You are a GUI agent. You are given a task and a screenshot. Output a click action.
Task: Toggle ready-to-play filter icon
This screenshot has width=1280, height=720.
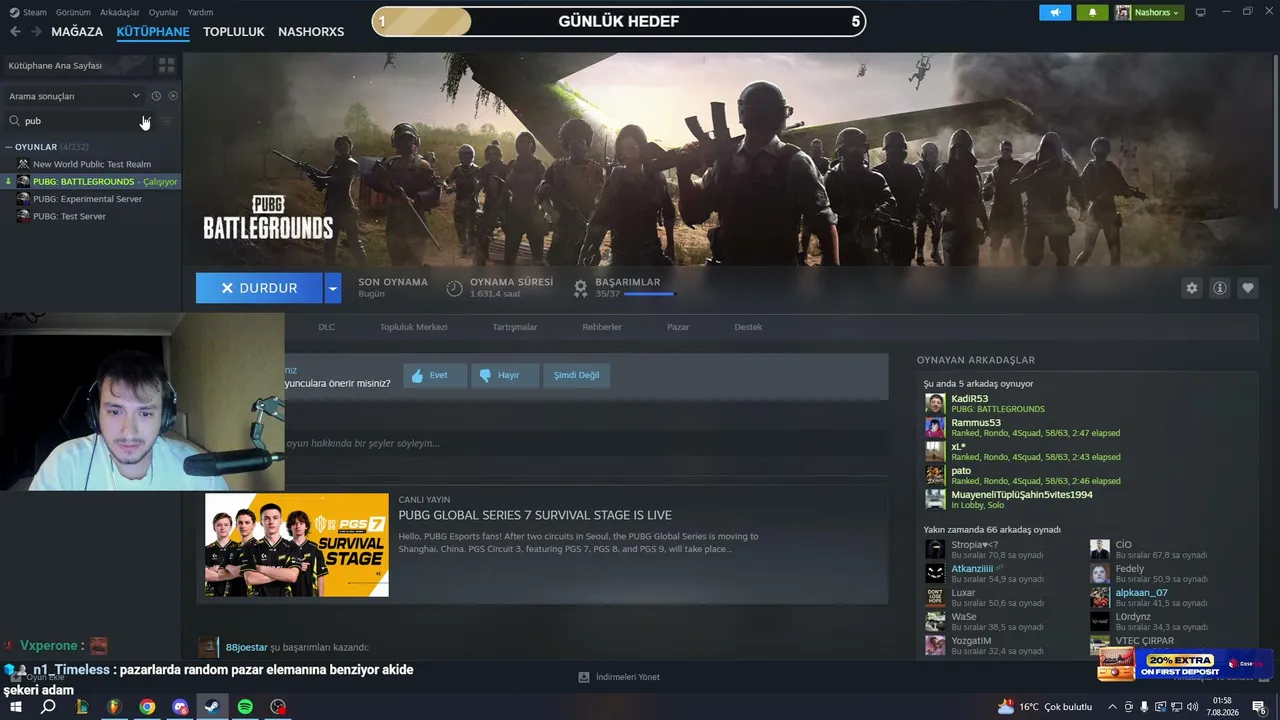(x=173, y=96)
